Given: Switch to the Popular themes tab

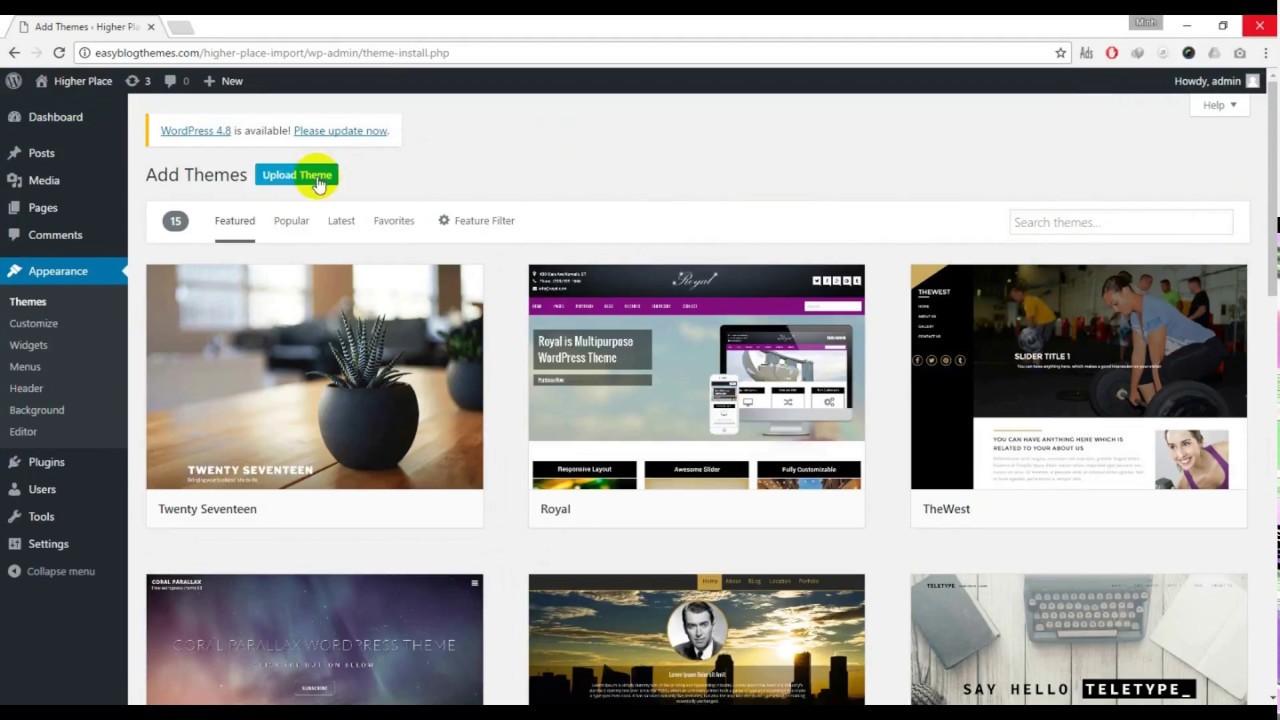Looking at the screenshot, I should (x=291, y=221).
